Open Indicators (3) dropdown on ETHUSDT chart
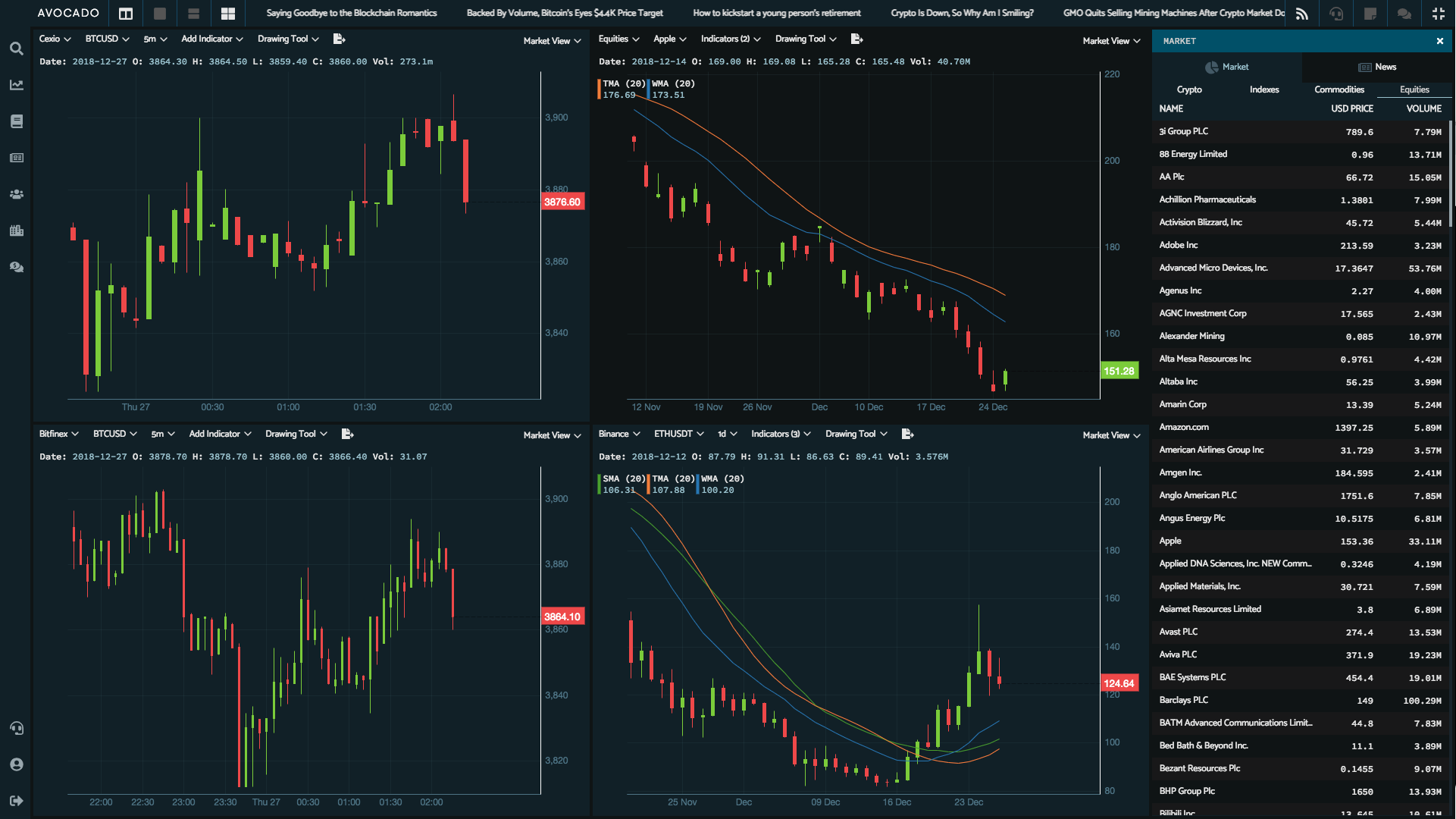This screenshot has height=819, width=1456. [780, 434]
